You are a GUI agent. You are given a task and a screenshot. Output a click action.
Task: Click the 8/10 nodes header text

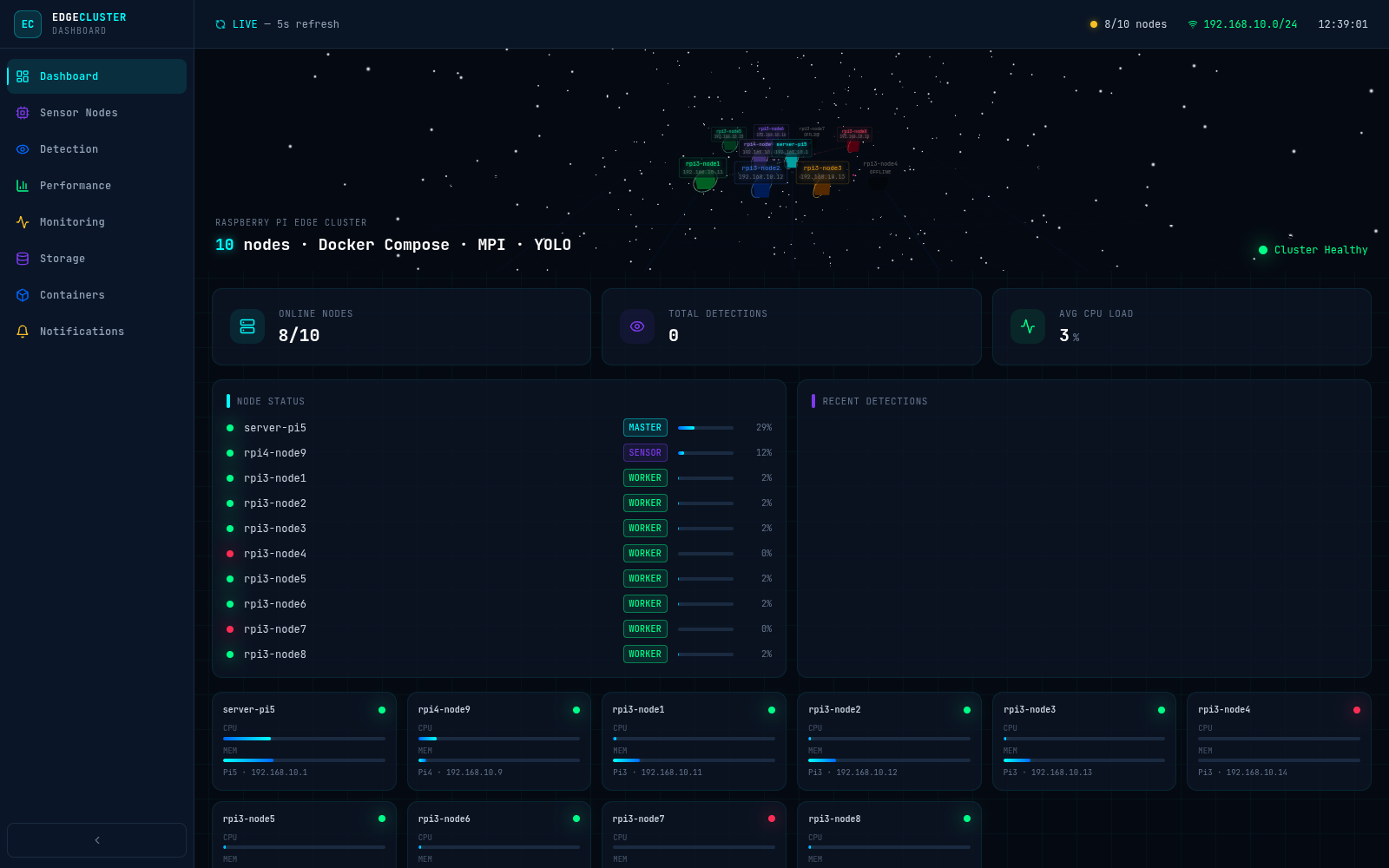[x=1136, y=24]
